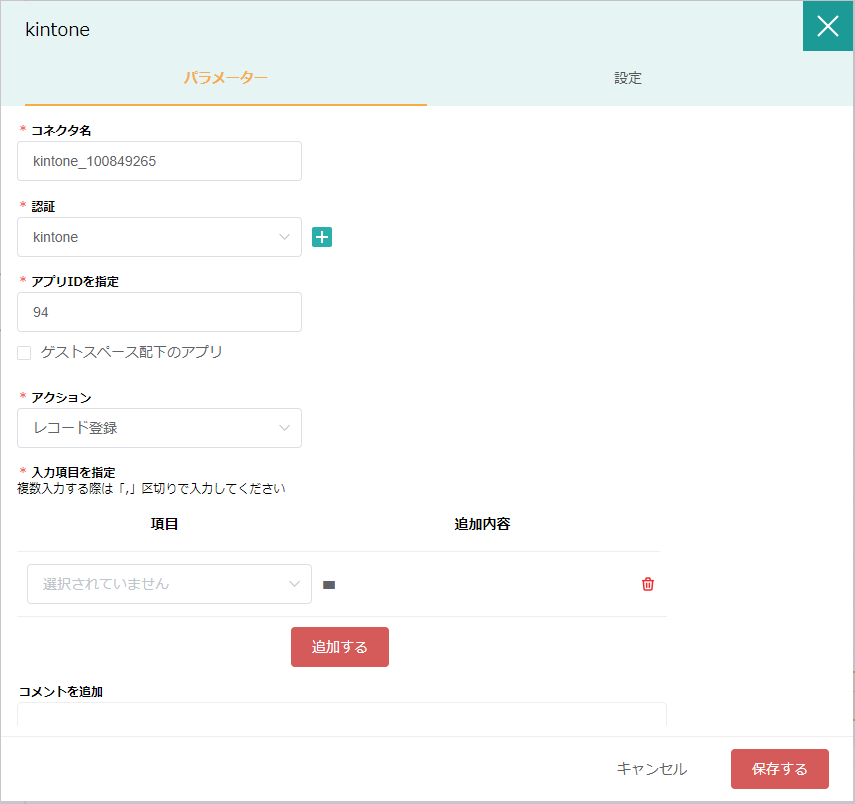Open the 認証 dropdown showing kintone
The image size is (855, 804).
point(159,237)
